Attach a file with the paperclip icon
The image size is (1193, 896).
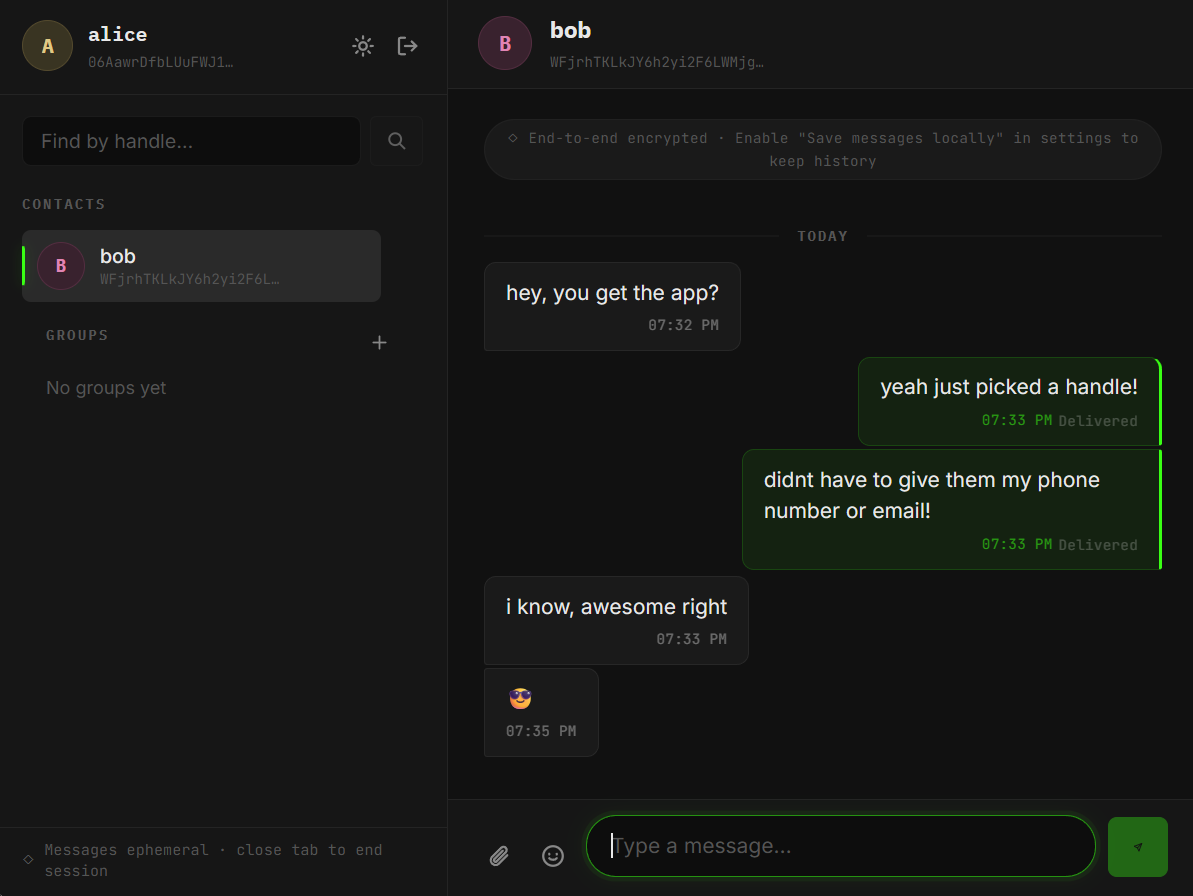tap(499, 856)
